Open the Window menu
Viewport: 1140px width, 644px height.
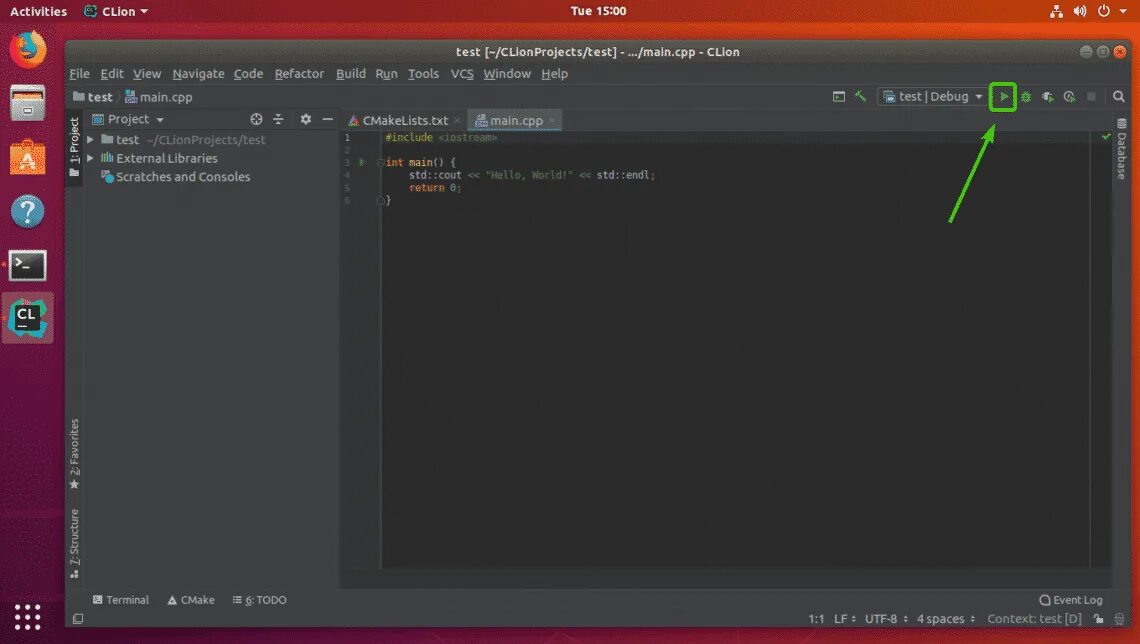coord(507,73)
